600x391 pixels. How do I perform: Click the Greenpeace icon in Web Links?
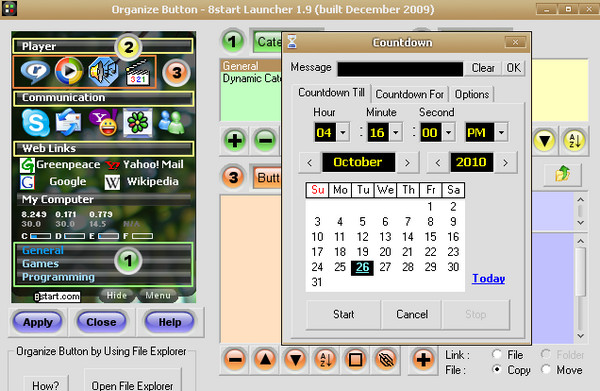point(28,165)
